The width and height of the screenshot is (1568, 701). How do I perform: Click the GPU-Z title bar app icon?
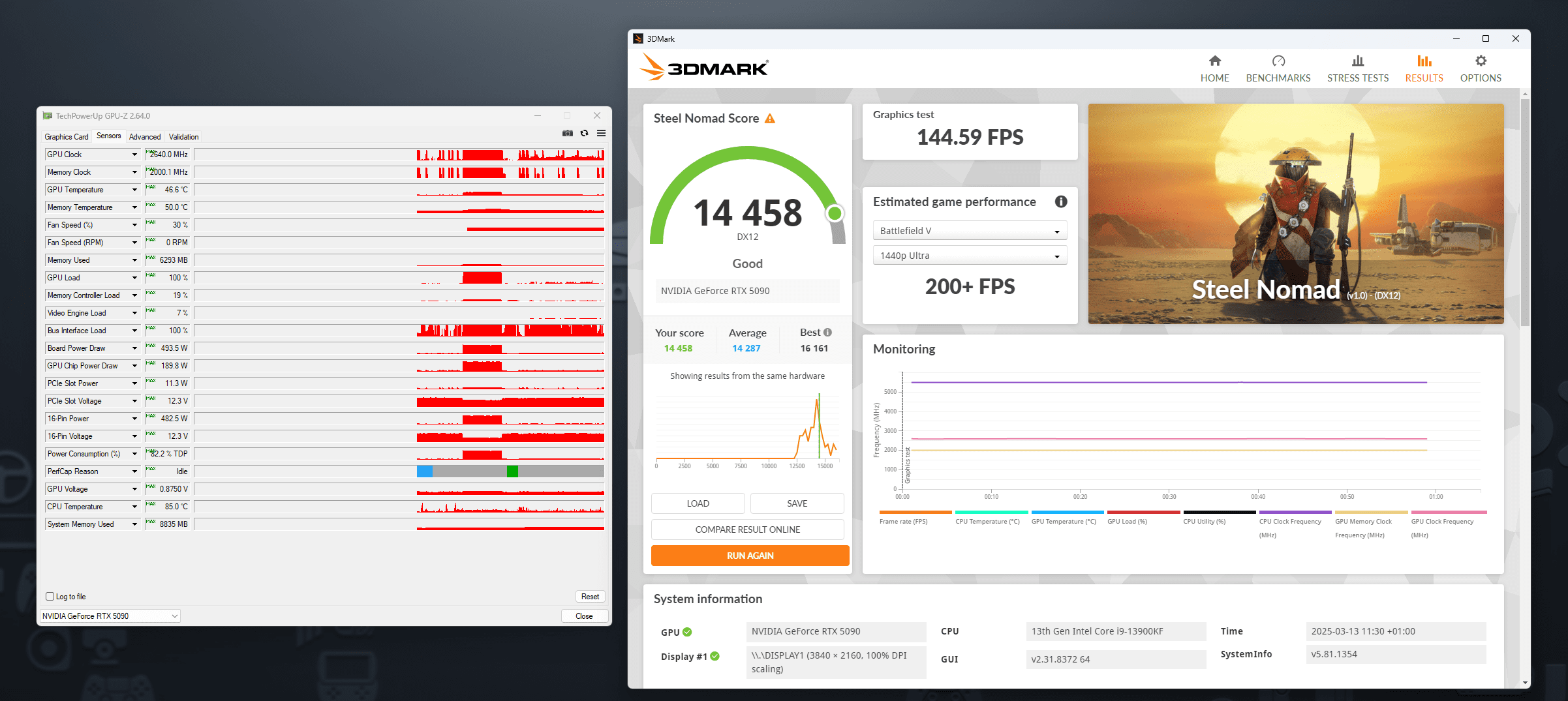coord(48,116)
